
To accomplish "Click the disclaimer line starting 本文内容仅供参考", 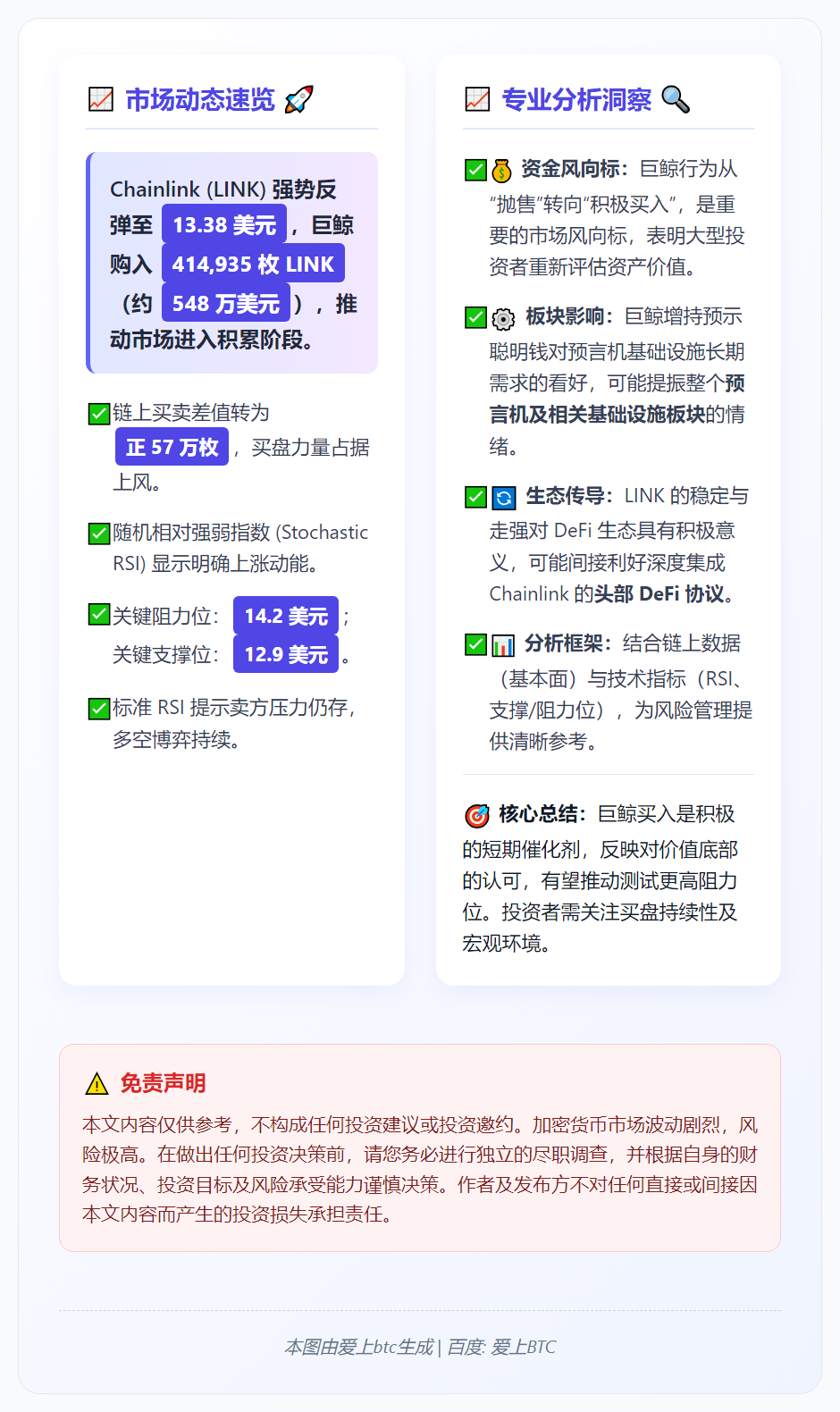I will point(420,1125).
